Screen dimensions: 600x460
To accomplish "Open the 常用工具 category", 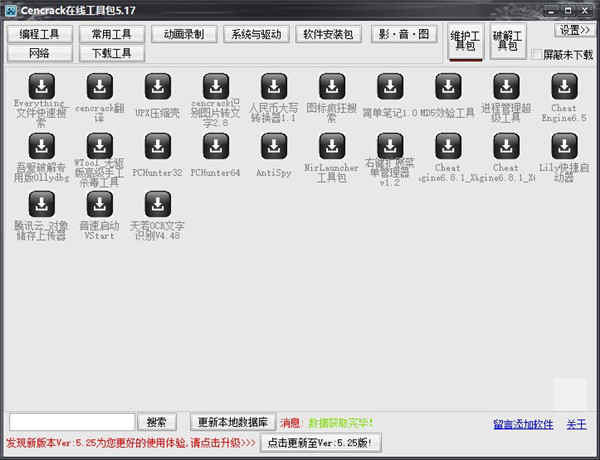I will tap(112, 34).
